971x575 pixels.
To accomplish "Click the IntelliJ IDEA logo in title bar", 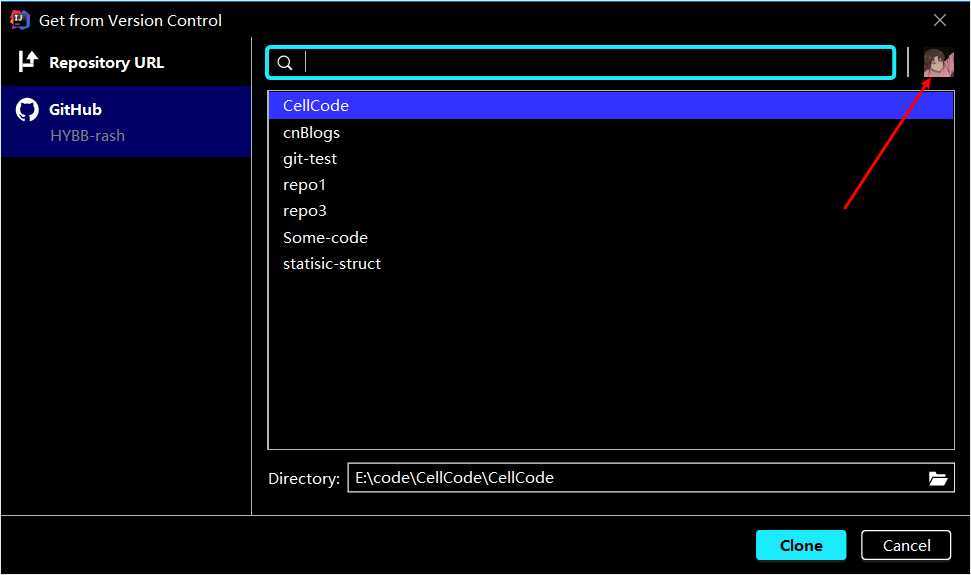I will [20, 20].
